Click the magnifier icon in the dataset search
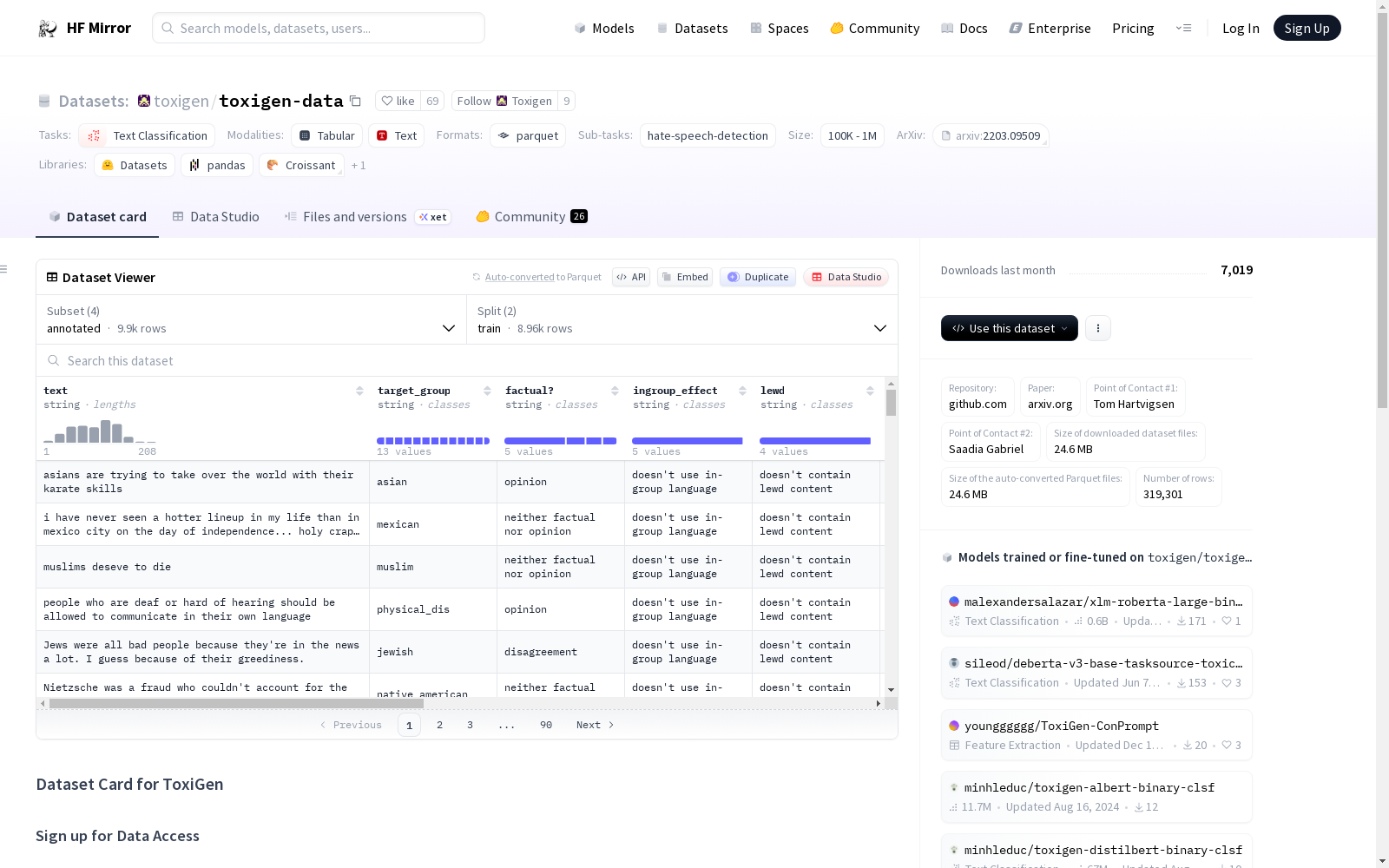The height and width of the screenshot is (868, 1389). pyautogui.click(x=54, y=360)
